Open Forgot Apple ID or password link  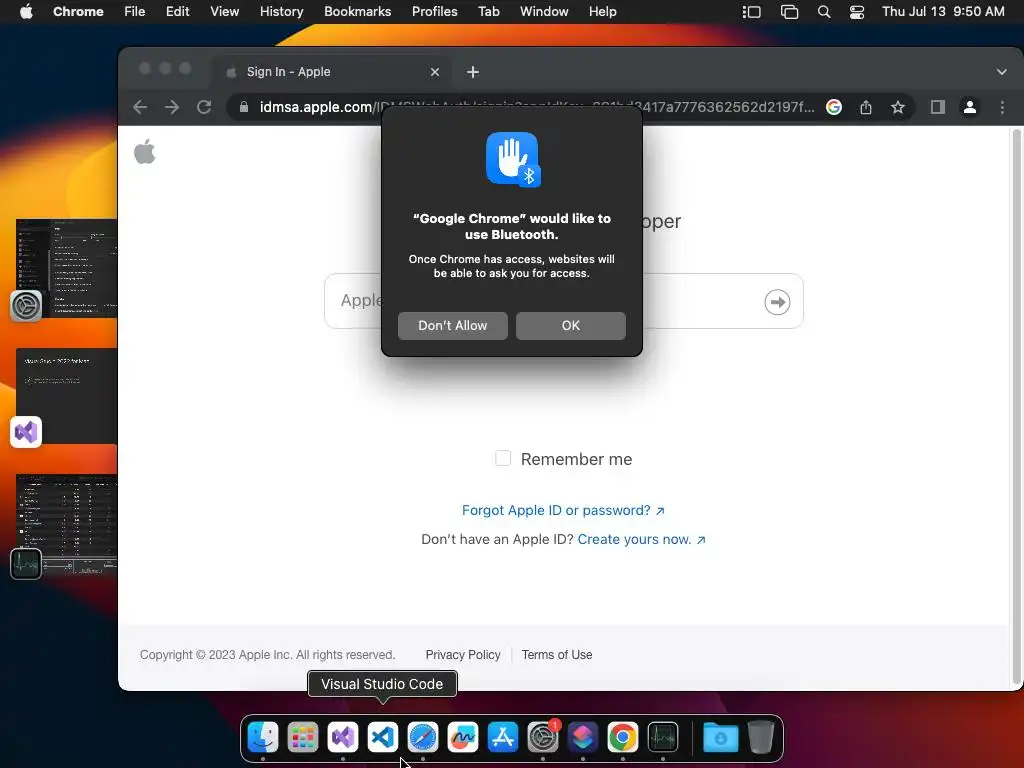(563, 510)
